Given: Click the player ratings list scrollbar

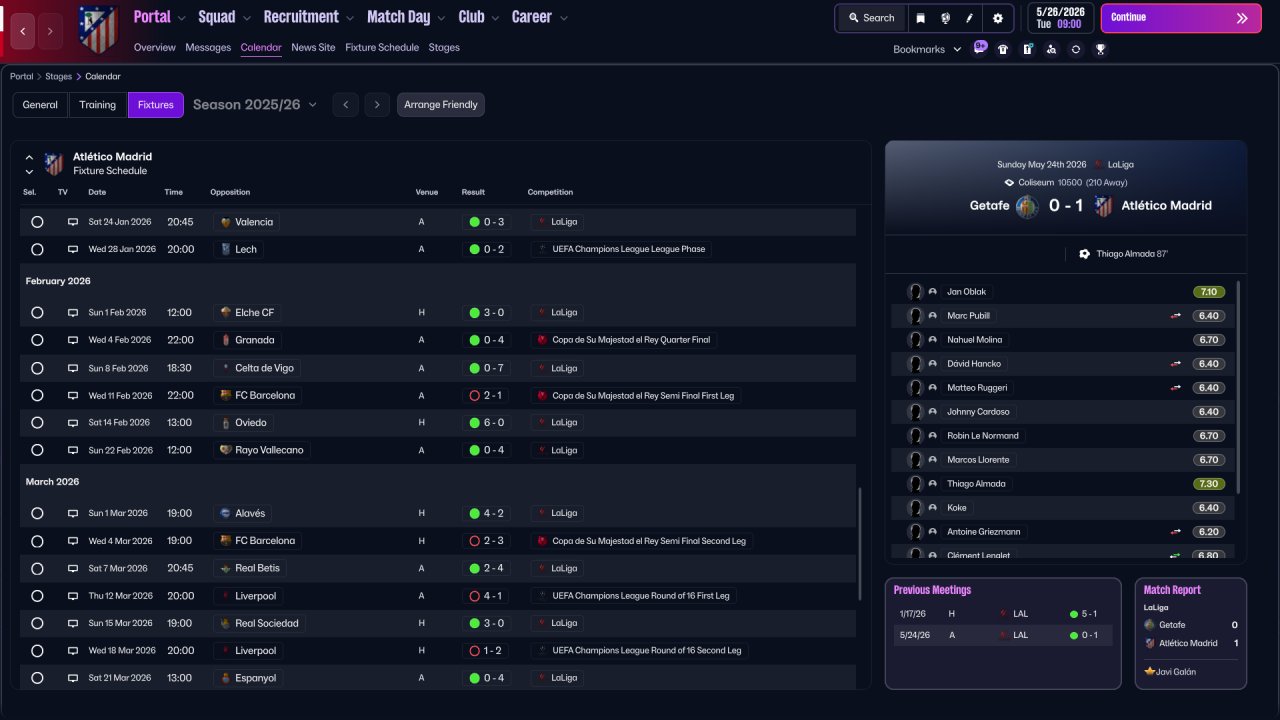Looking at the screenshot, I should point(1238,387).
